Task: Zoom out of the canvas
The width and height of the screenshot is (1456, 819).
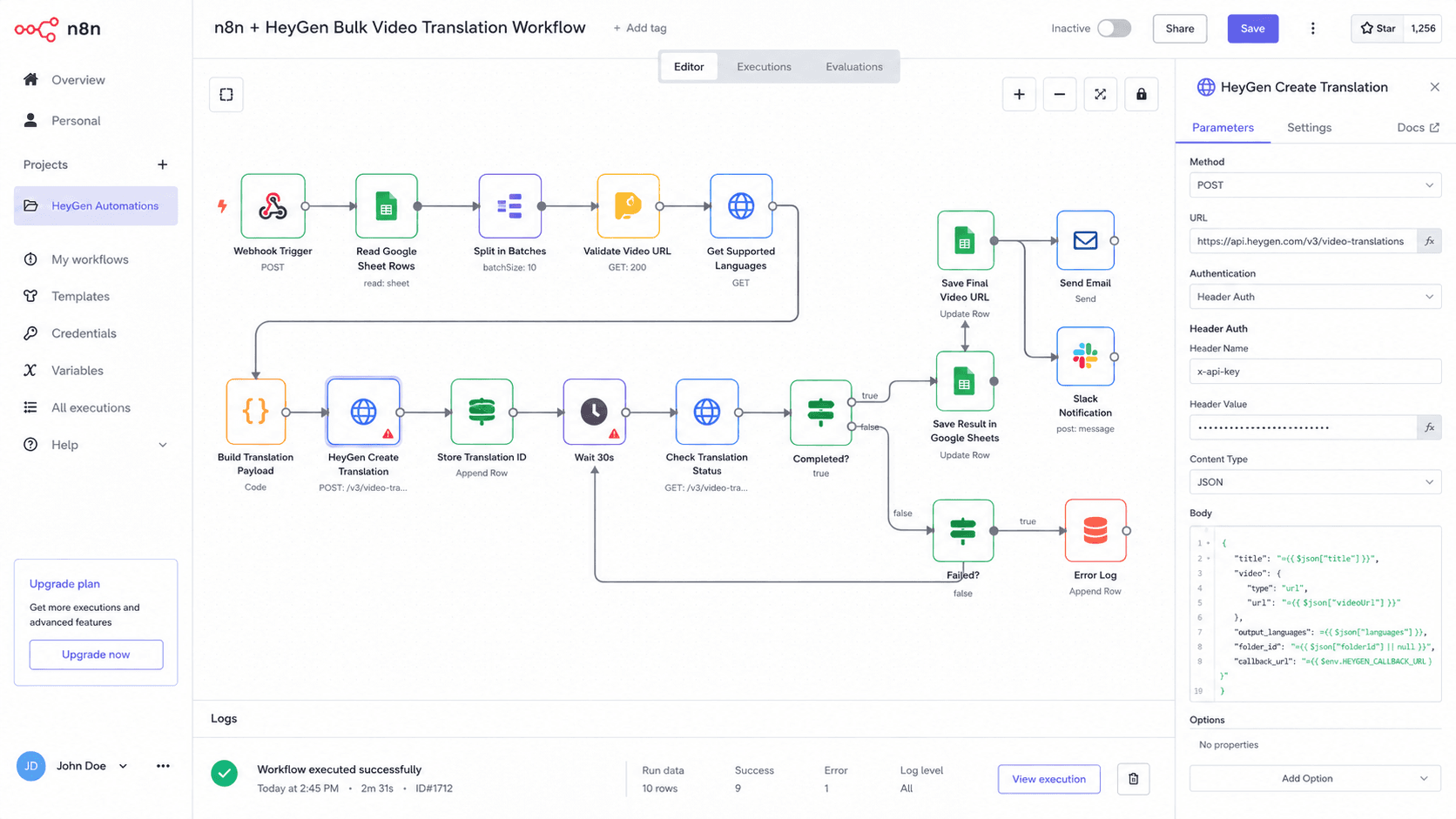Action: coord(1060,94)
